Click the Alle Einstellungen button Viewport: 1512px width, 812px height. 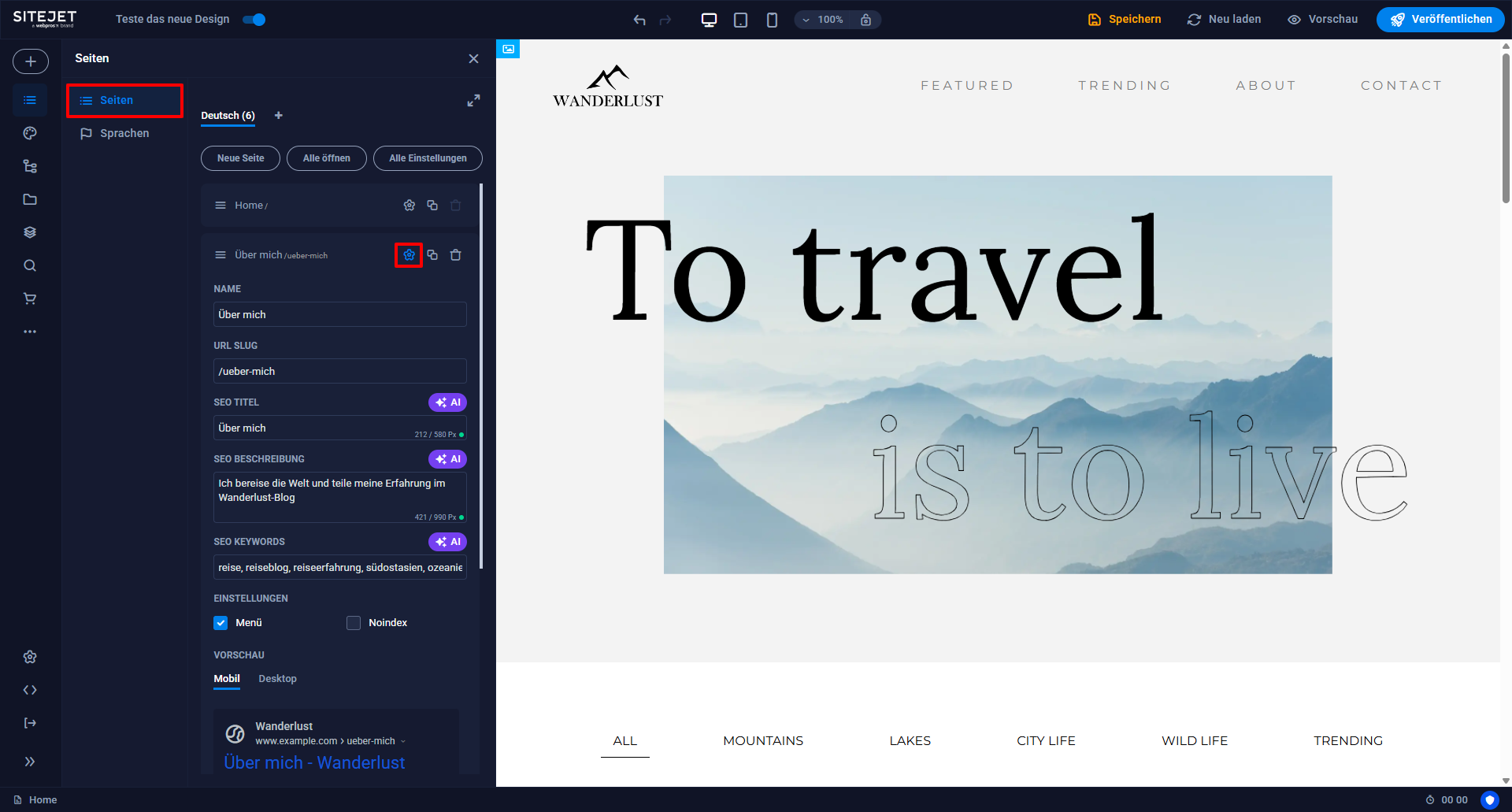pos(428,158)
